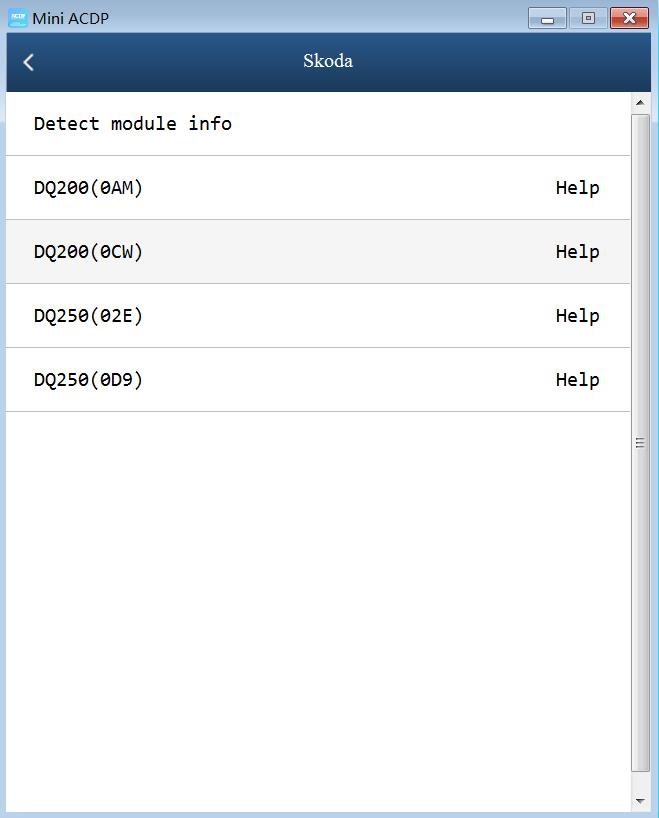
Task: Open Help for DQ200(0AM)
Action: (x=578, y=188)
